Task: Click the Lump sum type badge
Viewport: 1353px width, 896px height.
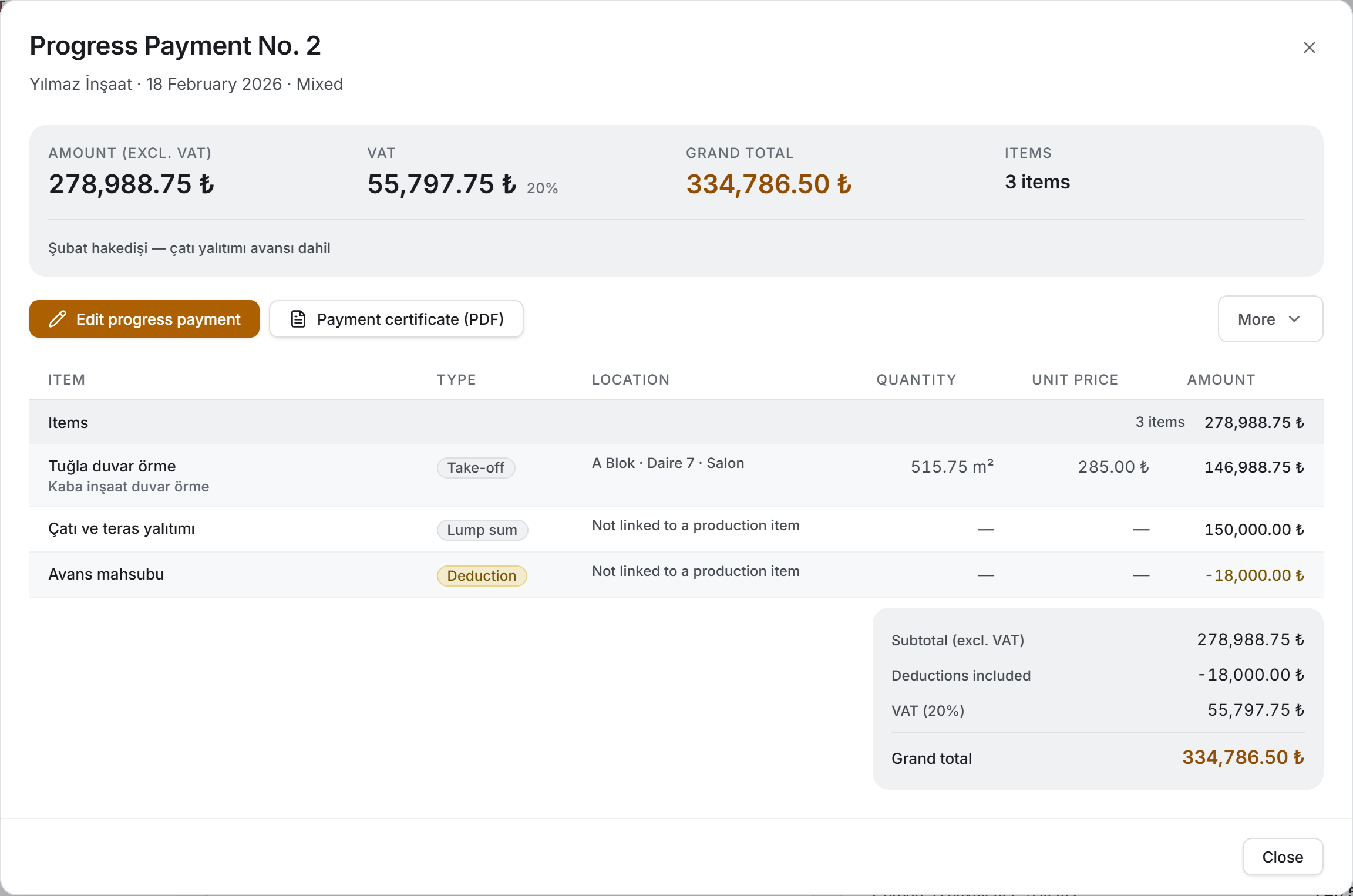Action: (482, 530)
